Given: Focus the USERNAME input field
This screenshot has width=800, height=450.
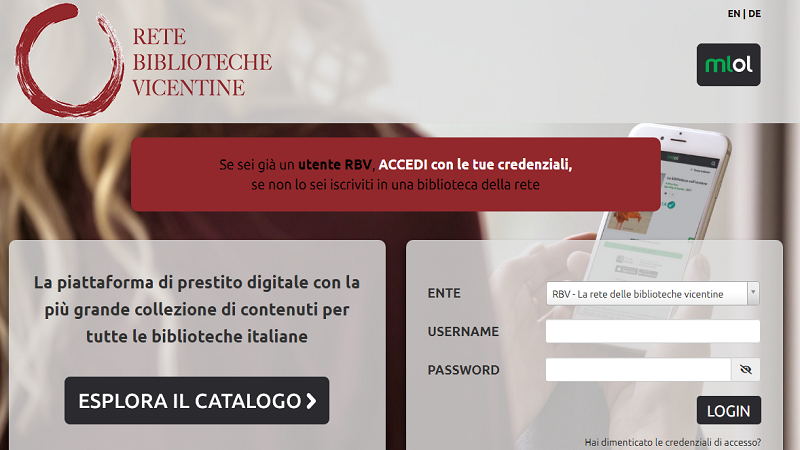Looking at the screenshot, I should [653, 331].
